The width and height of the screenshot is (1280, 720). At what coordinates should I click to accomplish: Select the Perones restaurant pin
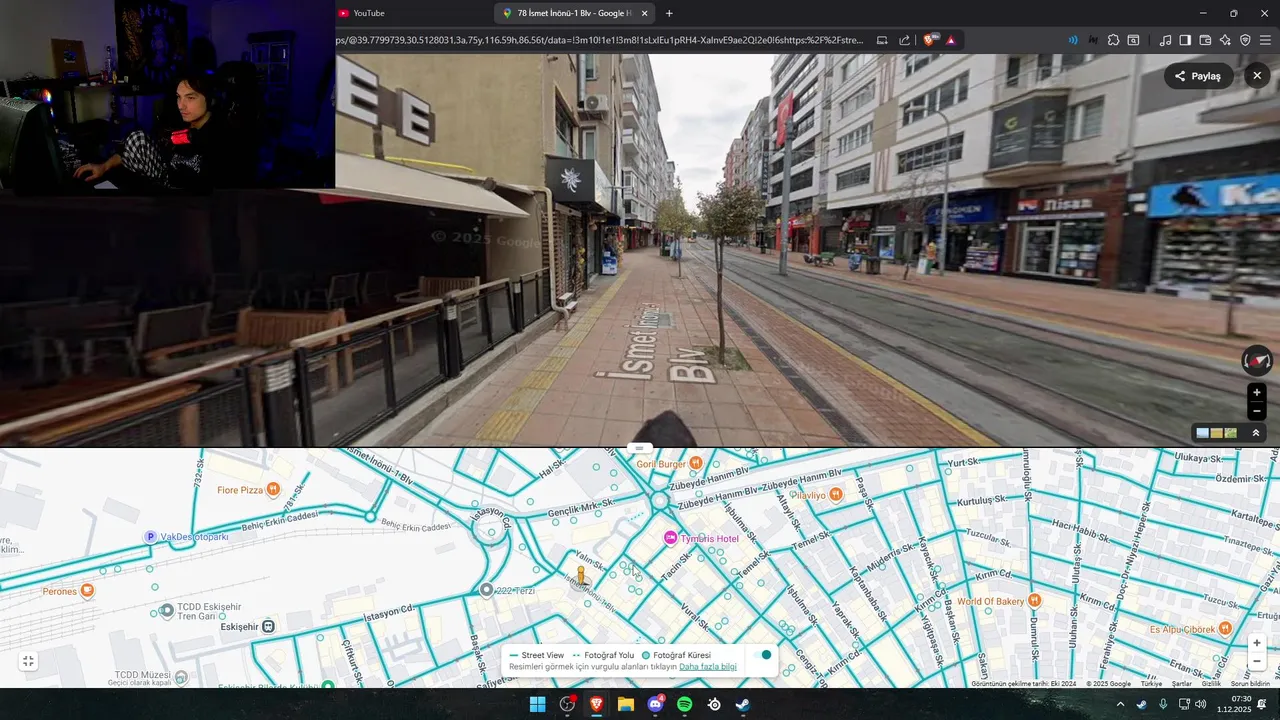87,591
